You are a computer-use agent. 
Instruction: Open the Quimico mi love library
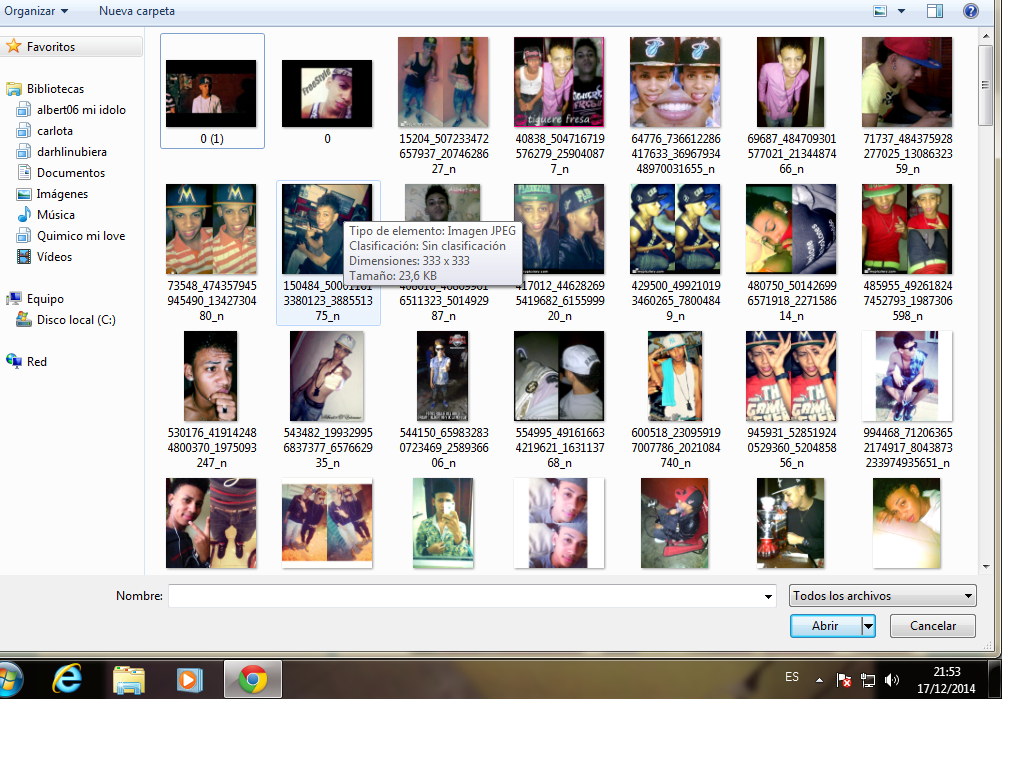tap(81, 236)
